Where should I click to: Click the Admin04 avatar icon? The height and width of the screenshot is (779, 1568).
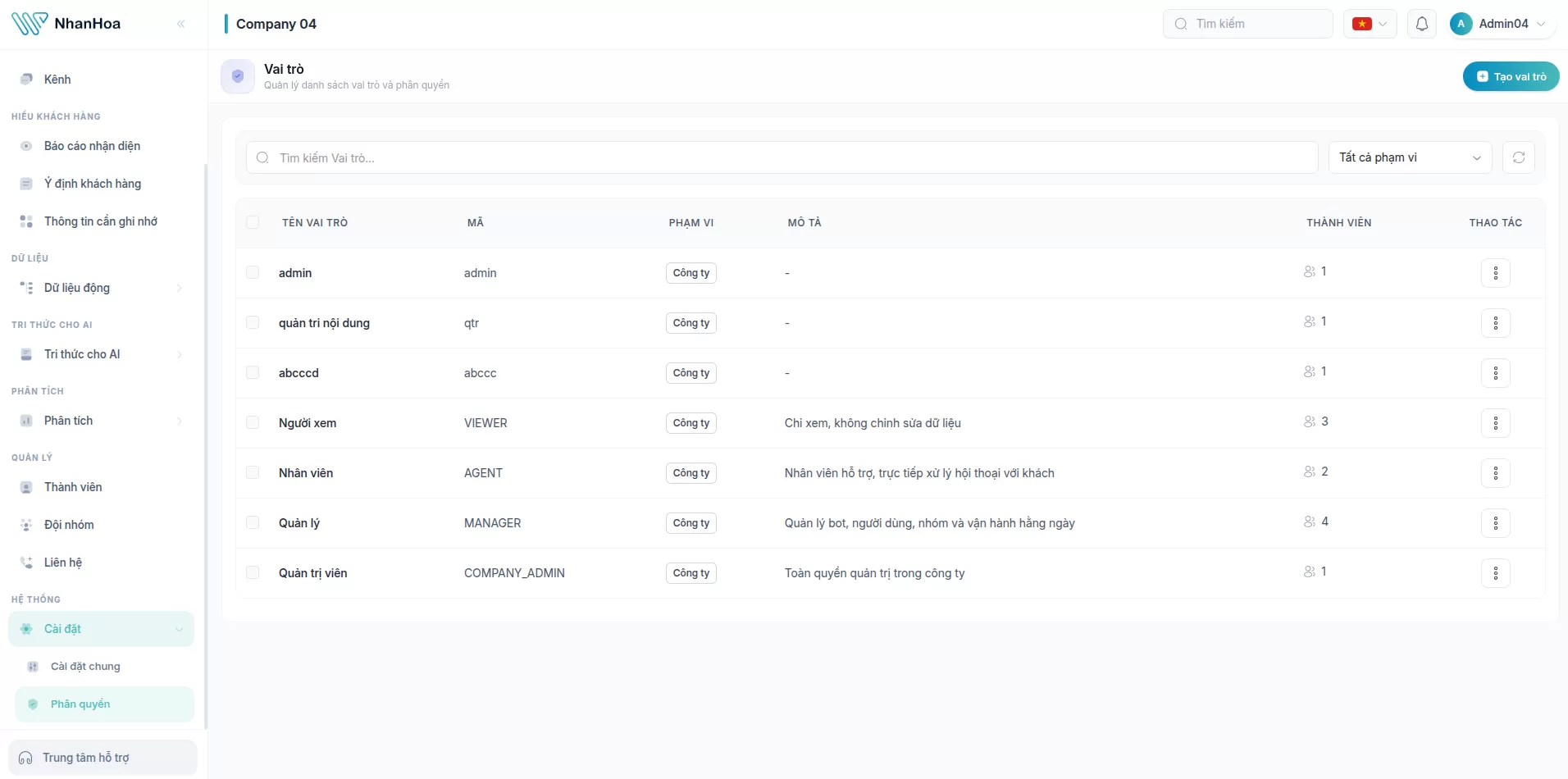[x=1461, y=24]
